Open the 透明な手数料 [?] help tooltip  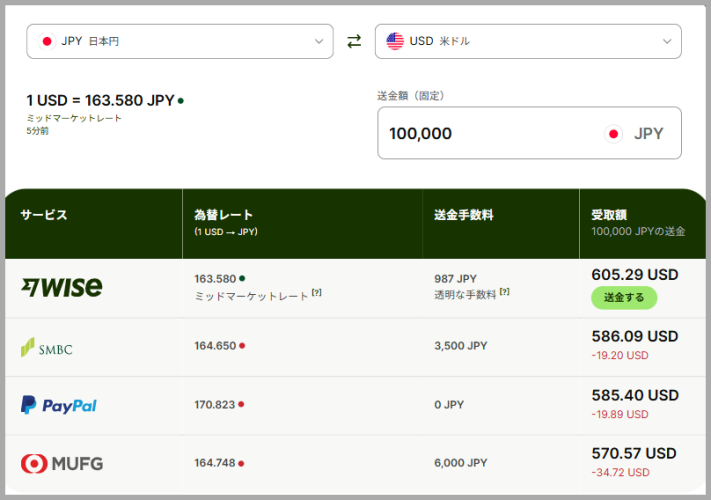504,291
